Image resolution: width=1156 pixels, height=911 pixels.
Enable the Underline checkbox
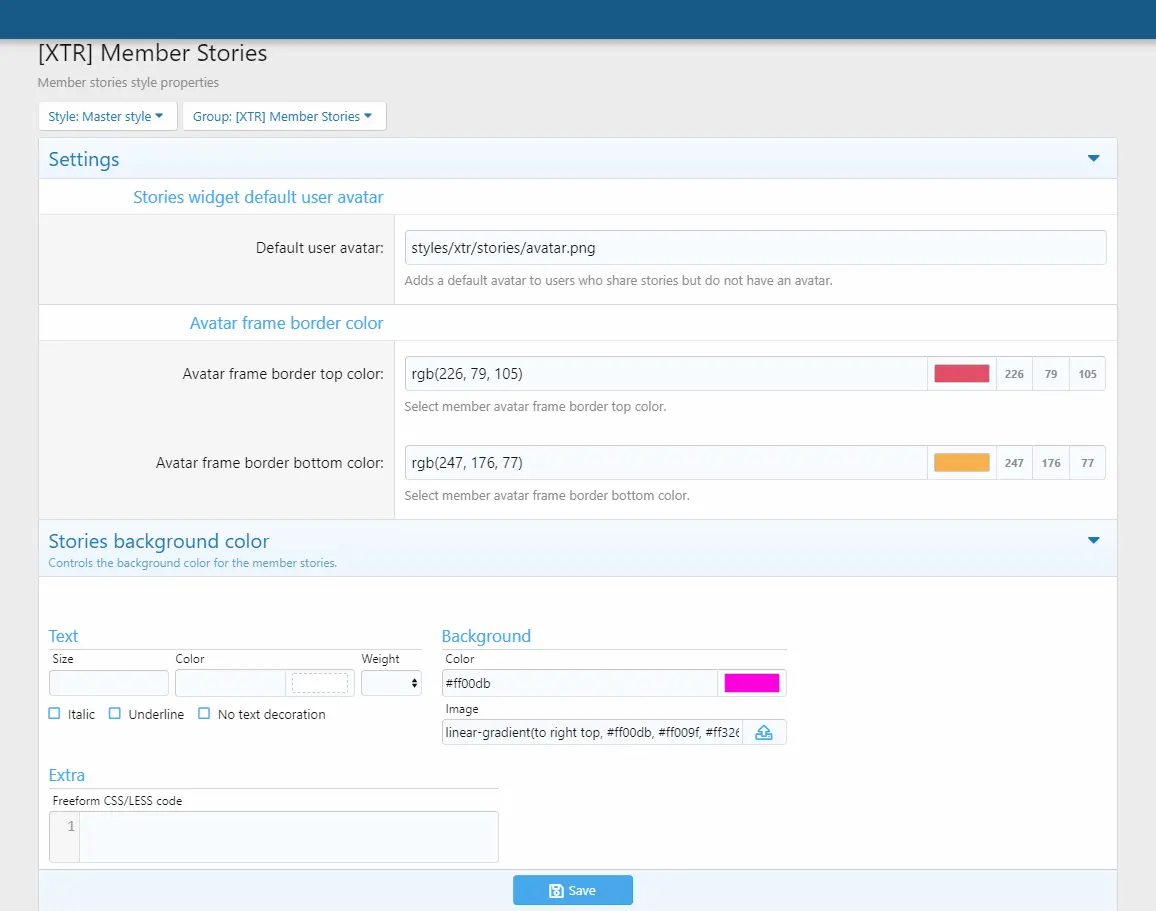pyautogui.click(x=115, y=714)
